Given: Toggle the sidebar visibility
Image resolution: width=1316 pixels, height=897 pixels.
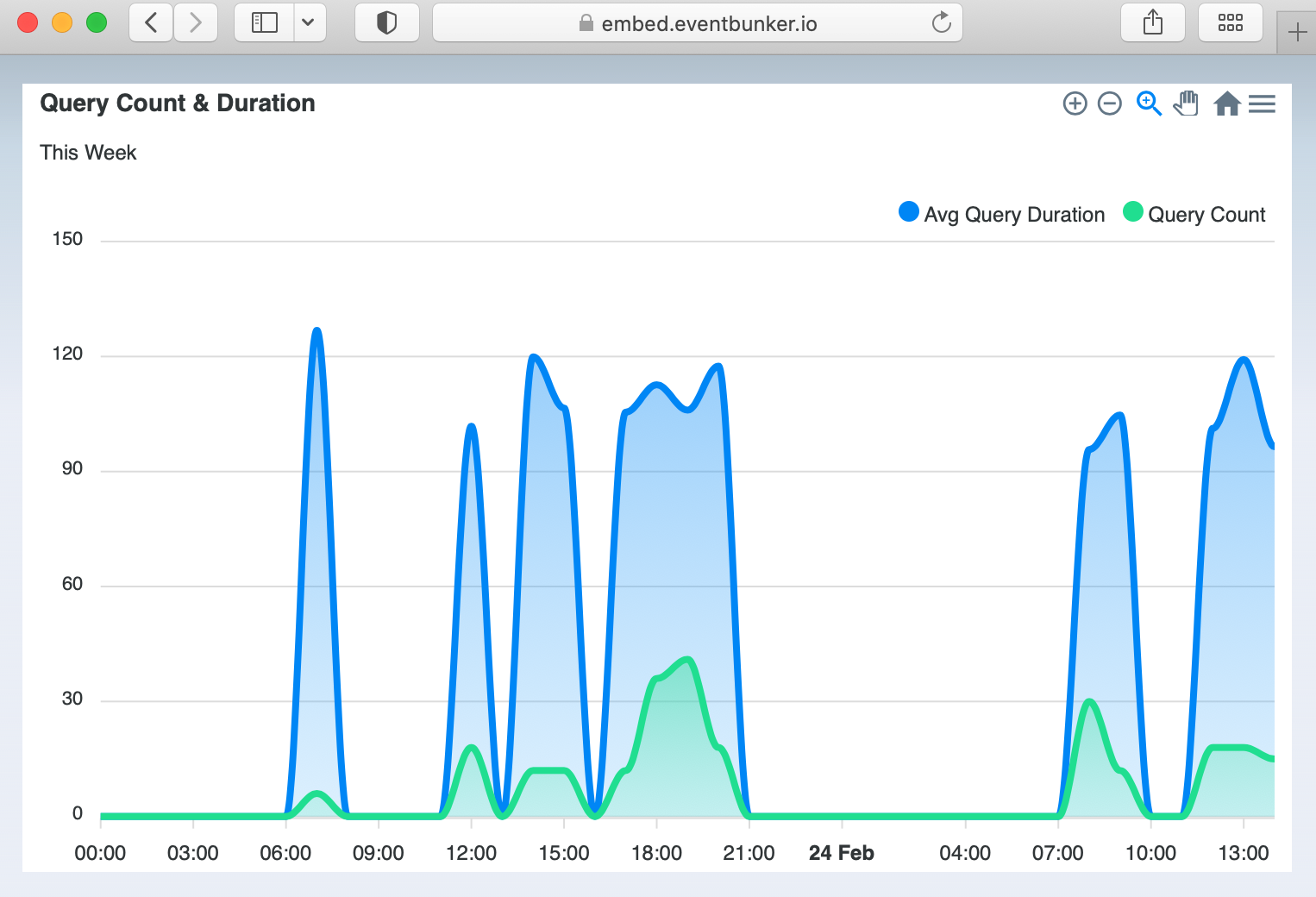Looking at the screenshot, I should (x=264, y=22).
